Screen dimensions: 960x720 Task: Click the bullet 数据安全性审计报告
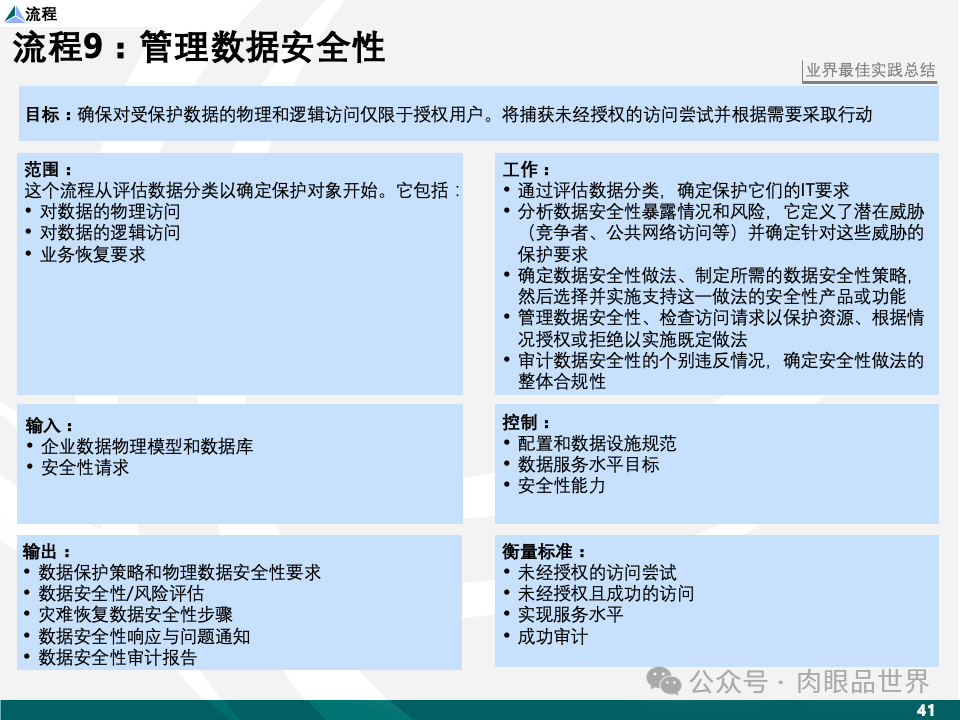click(118, 658)
